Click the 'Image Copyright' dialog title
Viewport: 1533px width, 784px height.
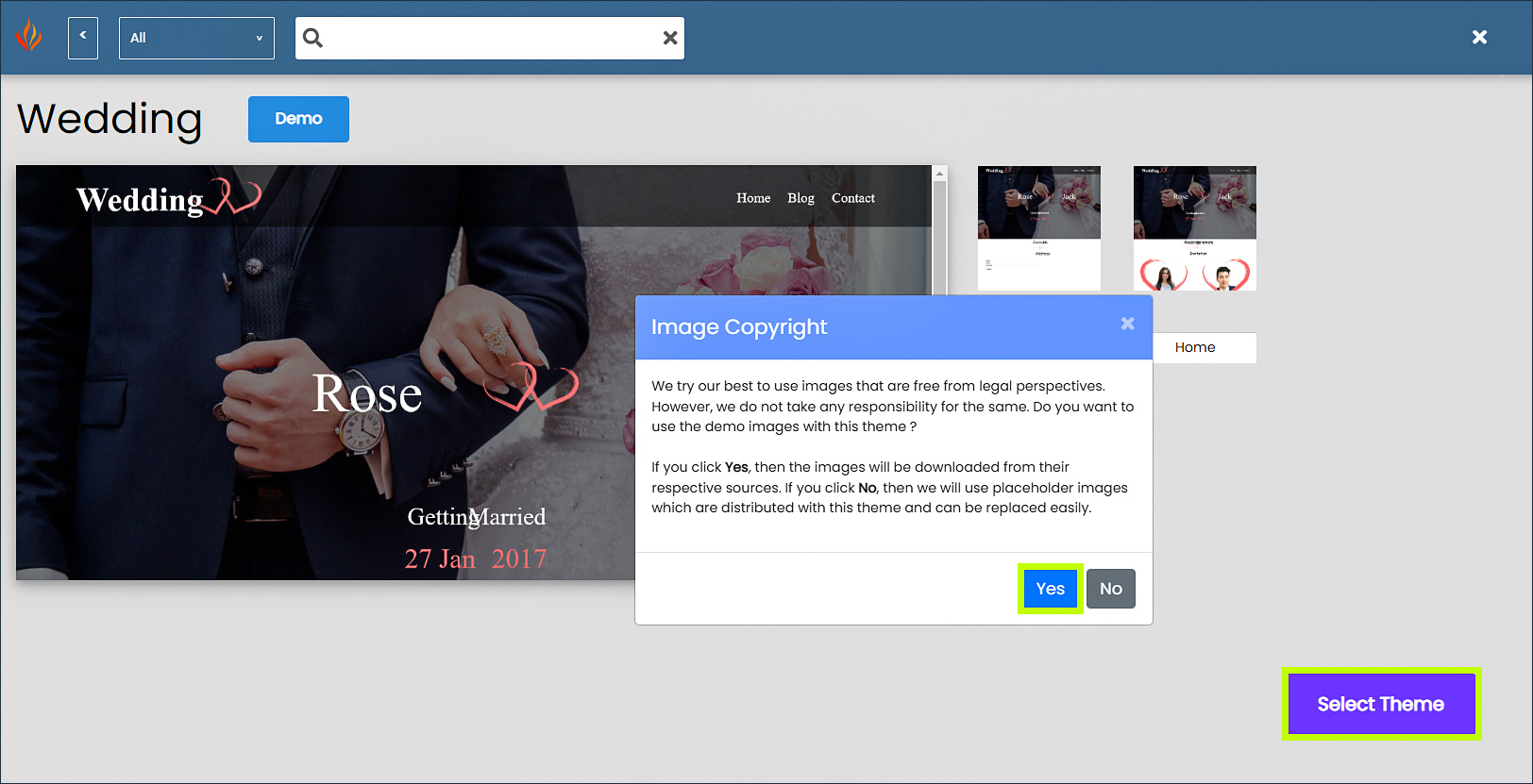[739, 327]
